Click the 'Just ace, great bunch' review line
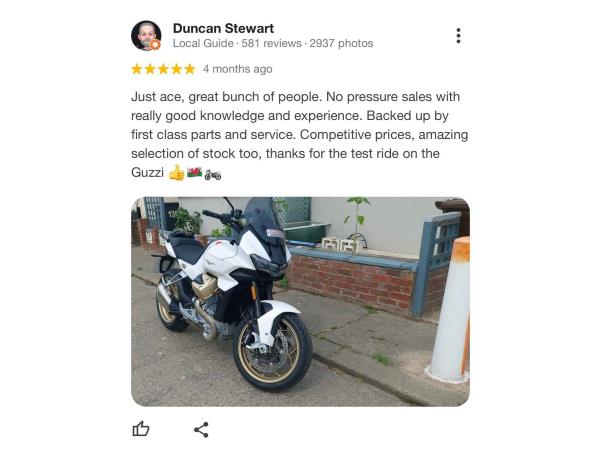 tap(295, 97)
